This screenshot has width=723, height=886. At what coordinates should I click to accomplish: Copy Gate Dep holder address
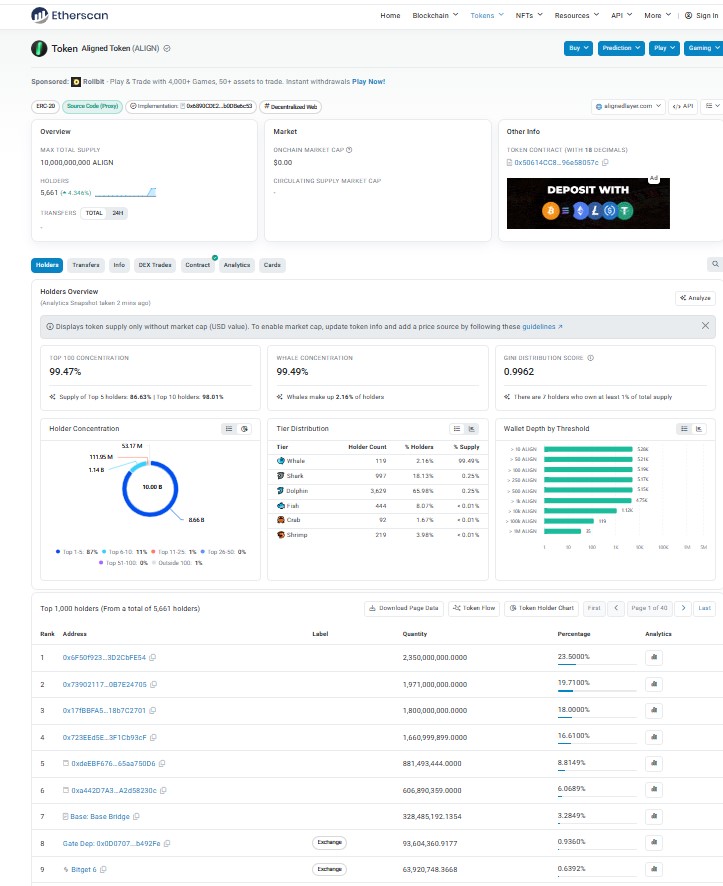click(x=167, y=844)
